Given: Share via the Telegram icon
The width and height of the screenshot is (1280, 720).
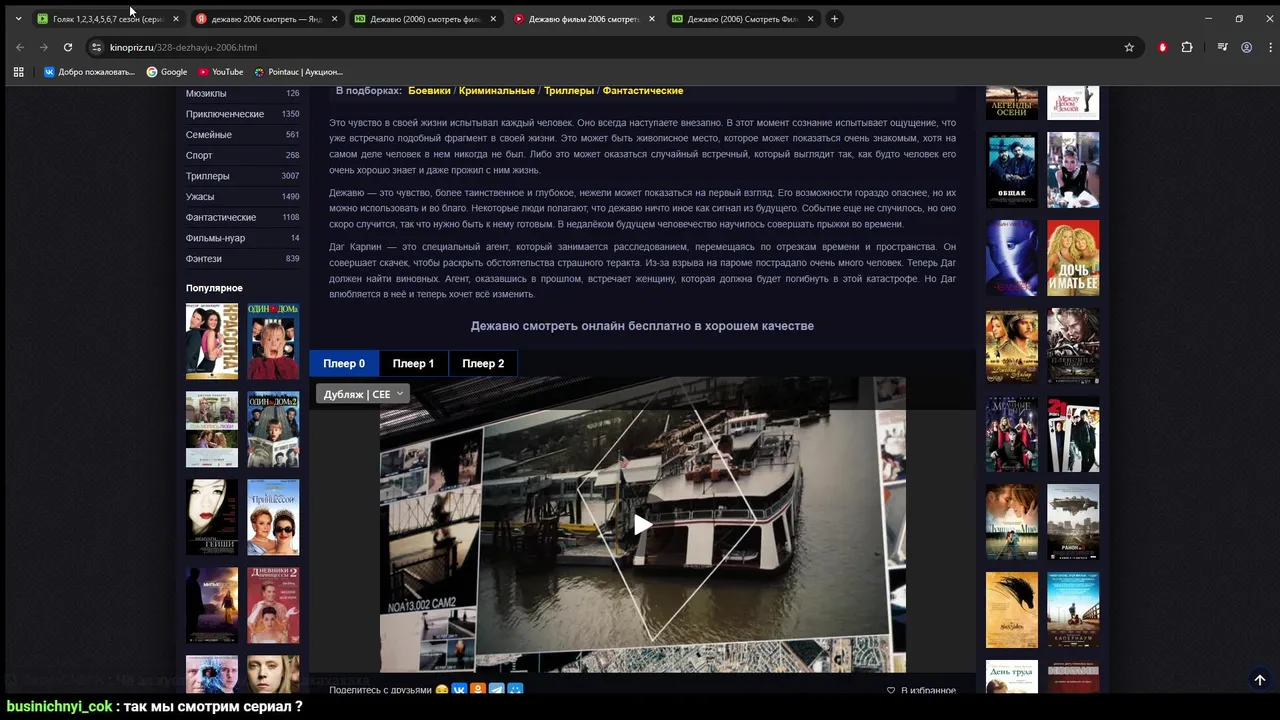Looking at the screenshot, I should [497, 690].
